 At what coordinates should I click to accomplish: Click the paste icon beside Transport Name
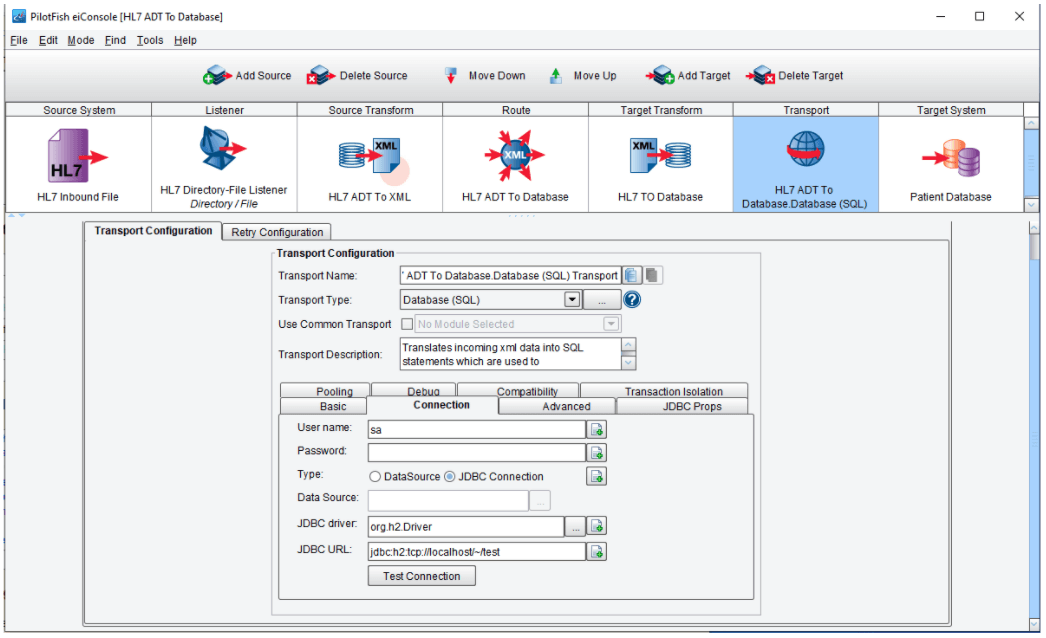point(652,275)
